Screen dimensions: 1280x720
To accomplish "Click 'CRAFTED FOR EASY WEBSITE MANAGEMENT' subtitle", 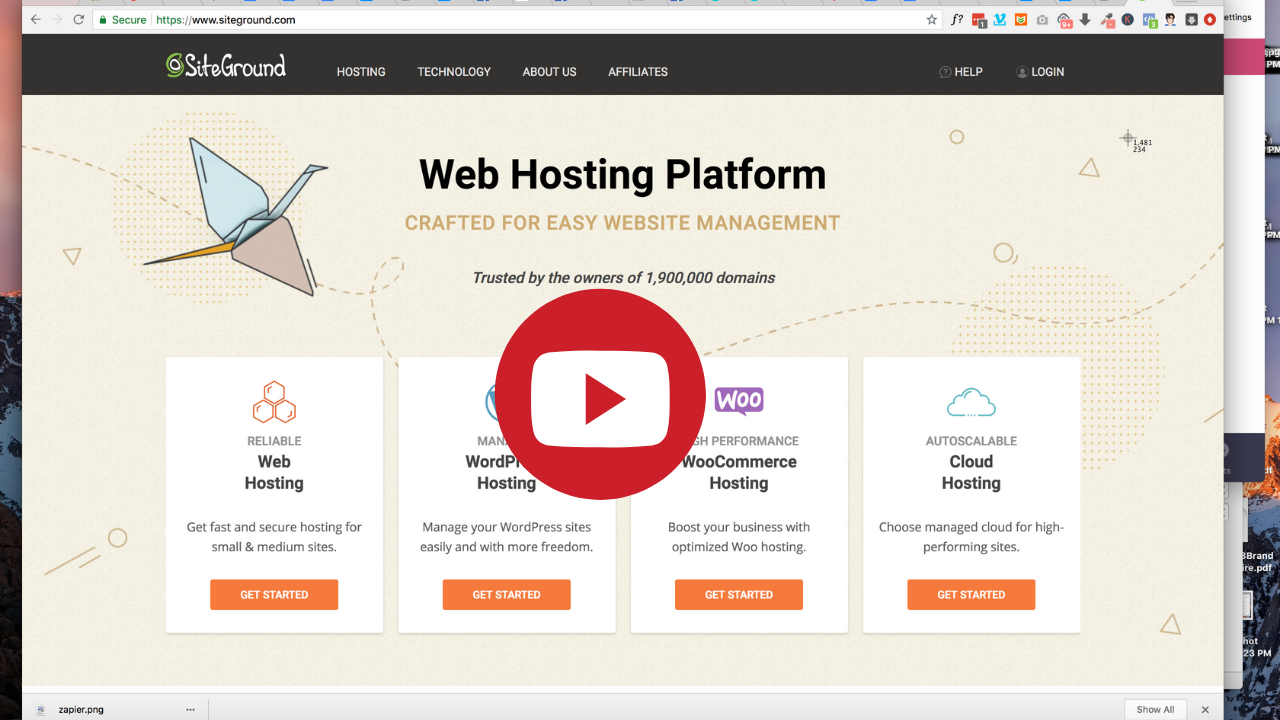I will pyautogui.click(x=622, y=223).
